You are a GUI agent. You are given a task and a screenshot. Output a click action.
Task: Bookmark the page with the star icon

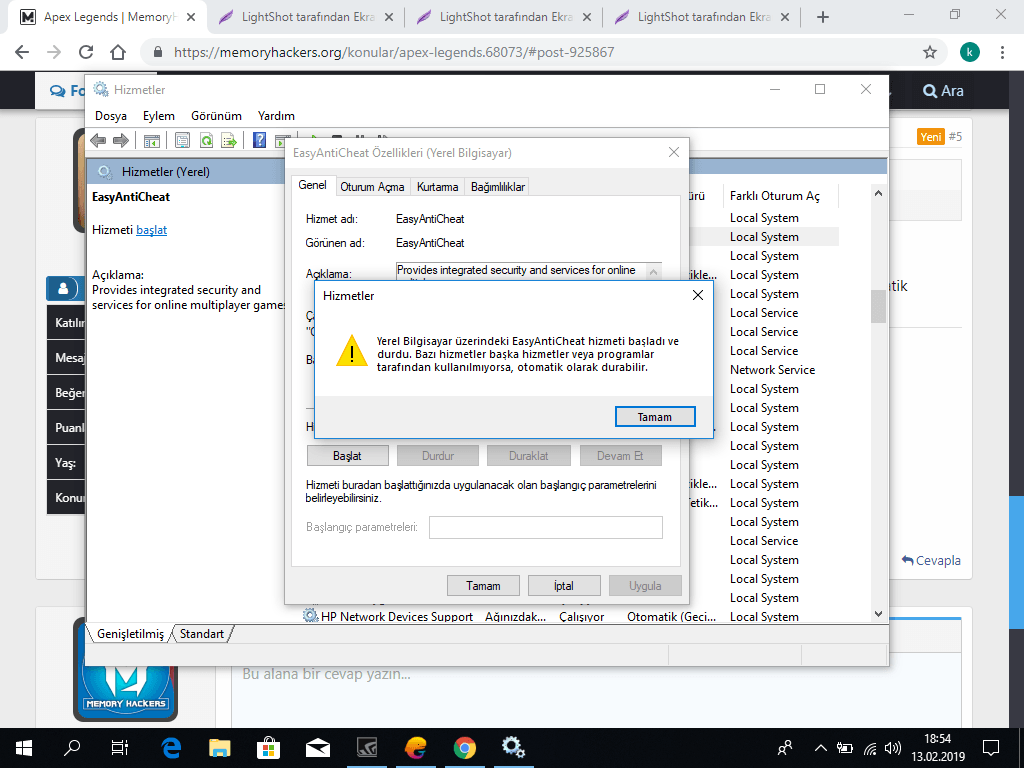pyautogui.click(x=930, y=52)
